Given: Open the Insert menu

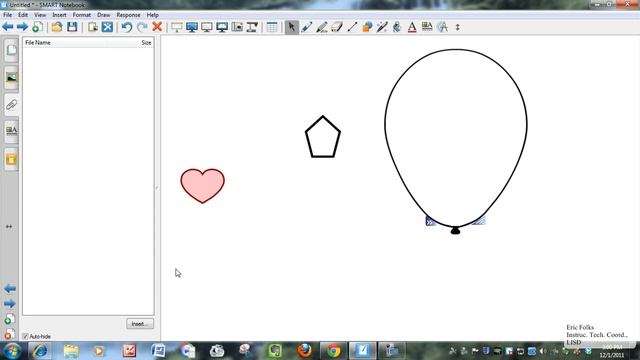Looking at the screenshot, I should pos(59,15).
